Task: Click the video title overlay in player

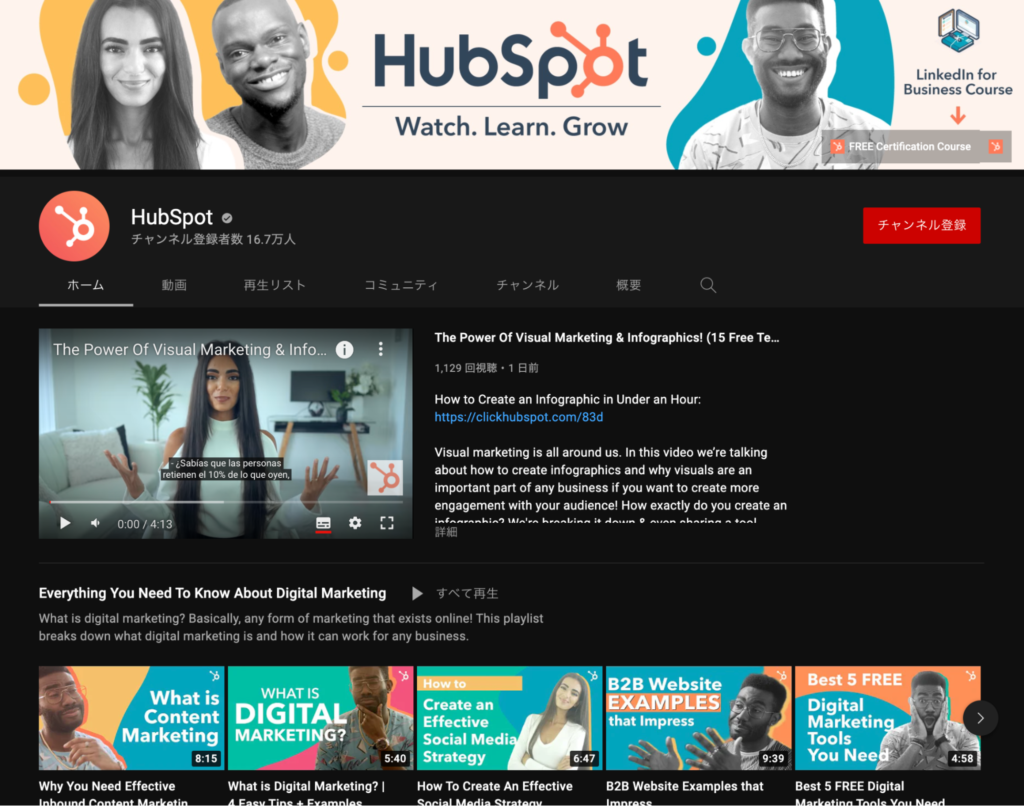Action: pos(189,349)
